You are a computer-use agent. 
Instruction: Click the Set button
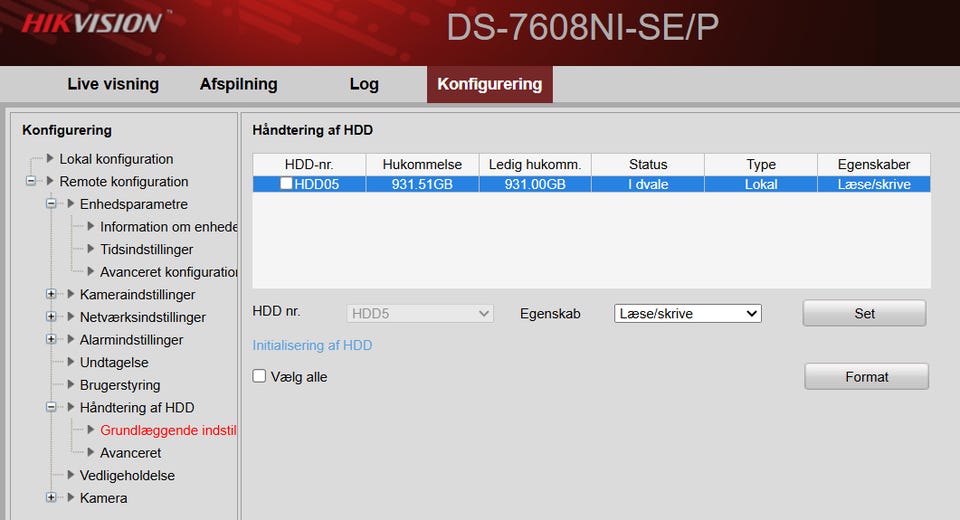tap(864, 314)
